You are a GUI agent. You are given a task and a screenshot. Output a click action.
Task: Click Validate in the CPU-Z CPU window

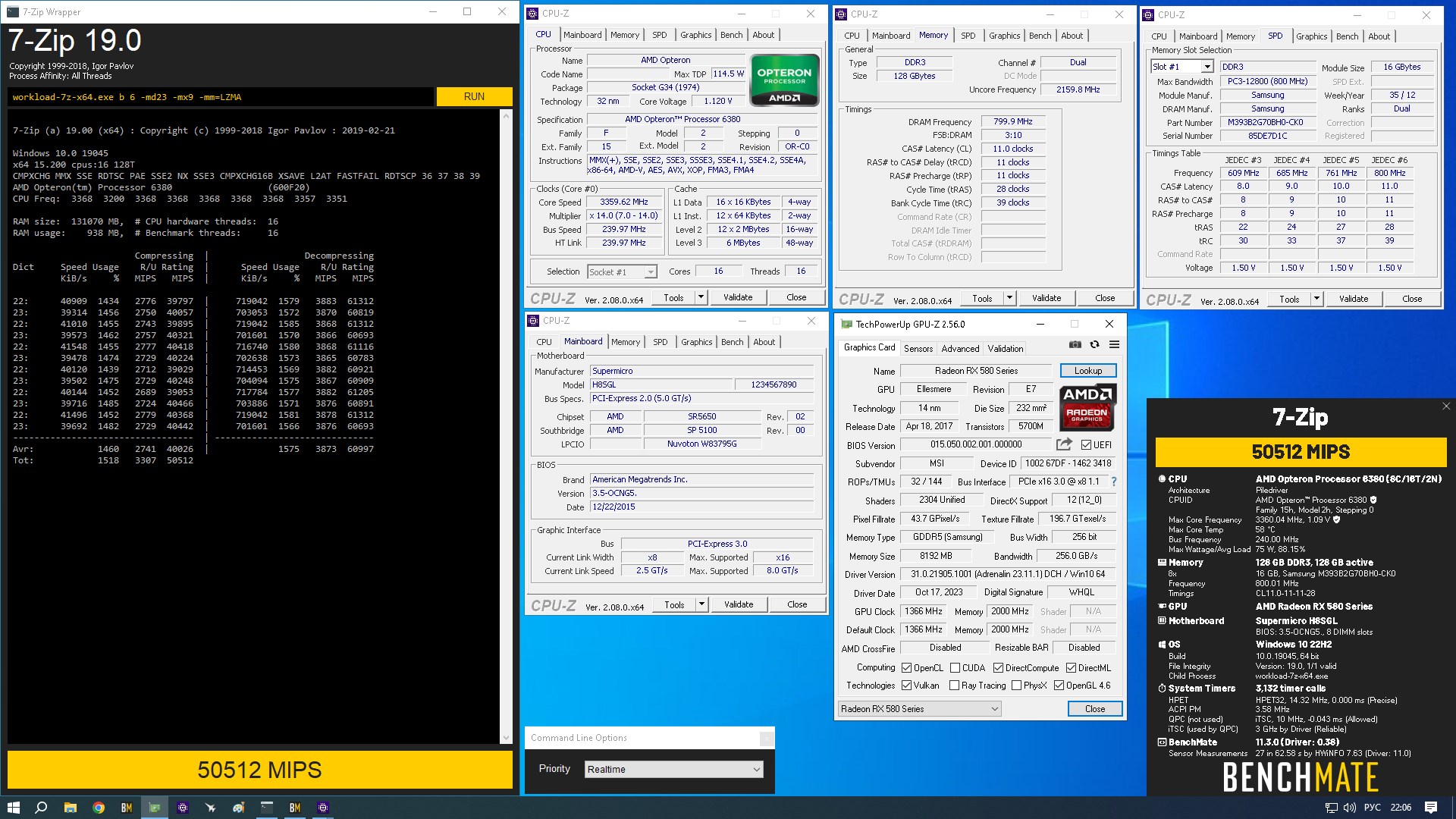coord(738,297)
